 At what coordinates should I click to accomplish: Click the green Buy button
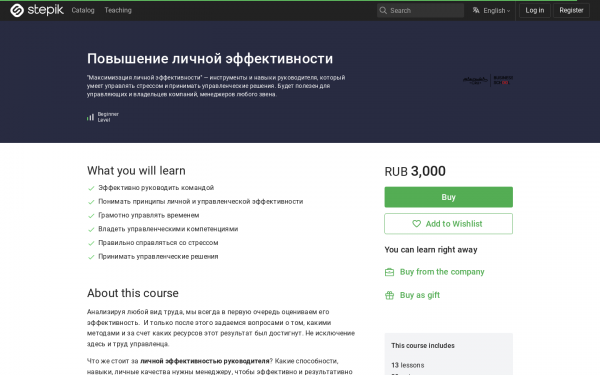pyautogui.click(x=448, y=197)
